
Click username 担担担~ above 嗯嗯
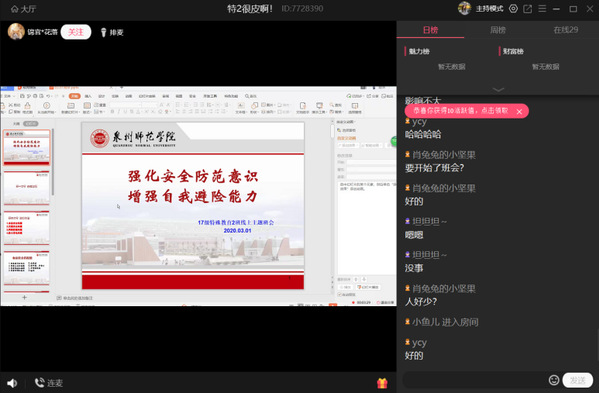[429, 222]
